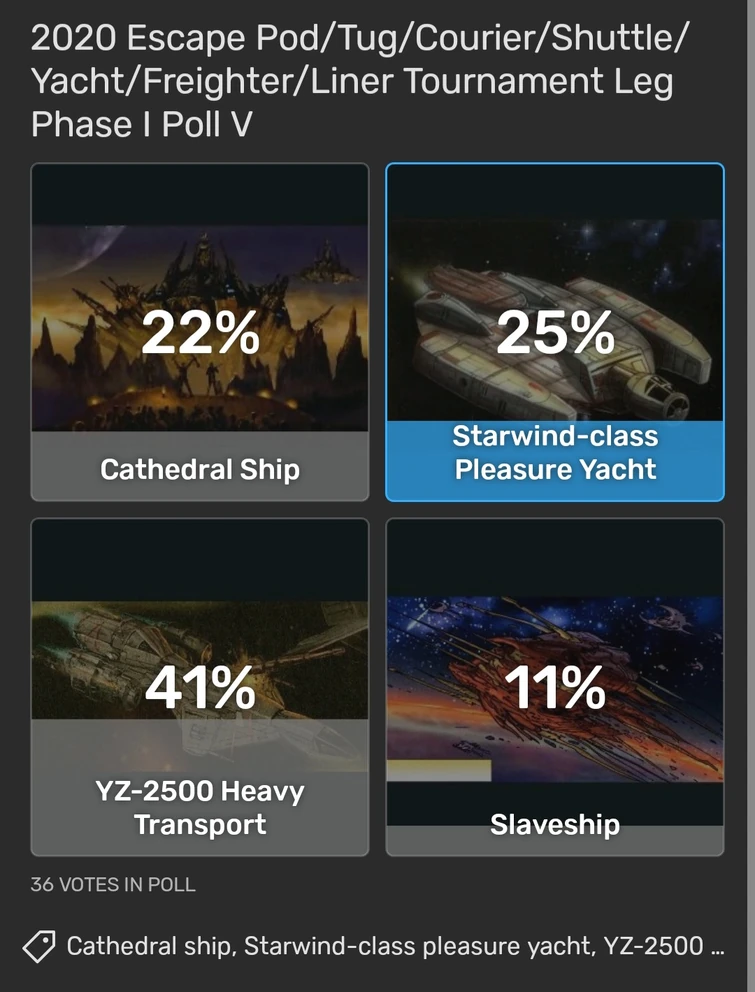The width and height of the screenshot is (755, 992).
Task: Click the 22% result on Cathedral Ship
Action: coord(200,333)
